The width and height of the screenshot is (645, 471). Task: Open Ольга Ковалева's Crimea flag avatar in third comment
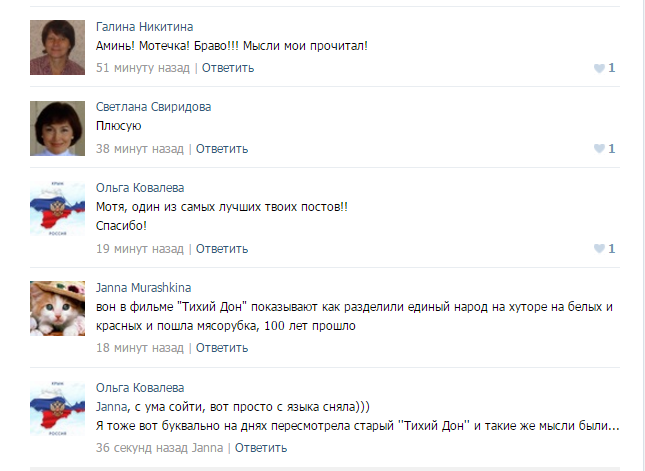56,208
